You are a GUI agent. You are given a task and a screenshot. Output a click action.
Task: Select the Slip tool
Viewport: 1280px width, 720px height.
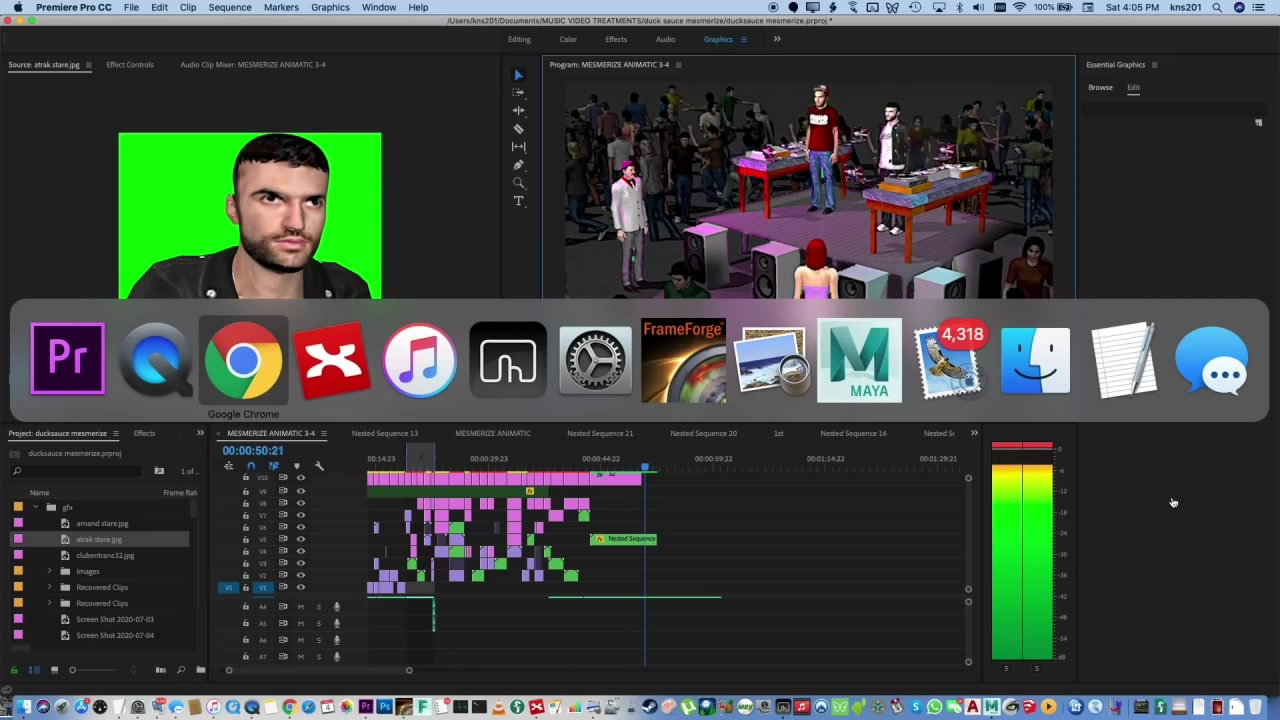(x=518, y=147)
